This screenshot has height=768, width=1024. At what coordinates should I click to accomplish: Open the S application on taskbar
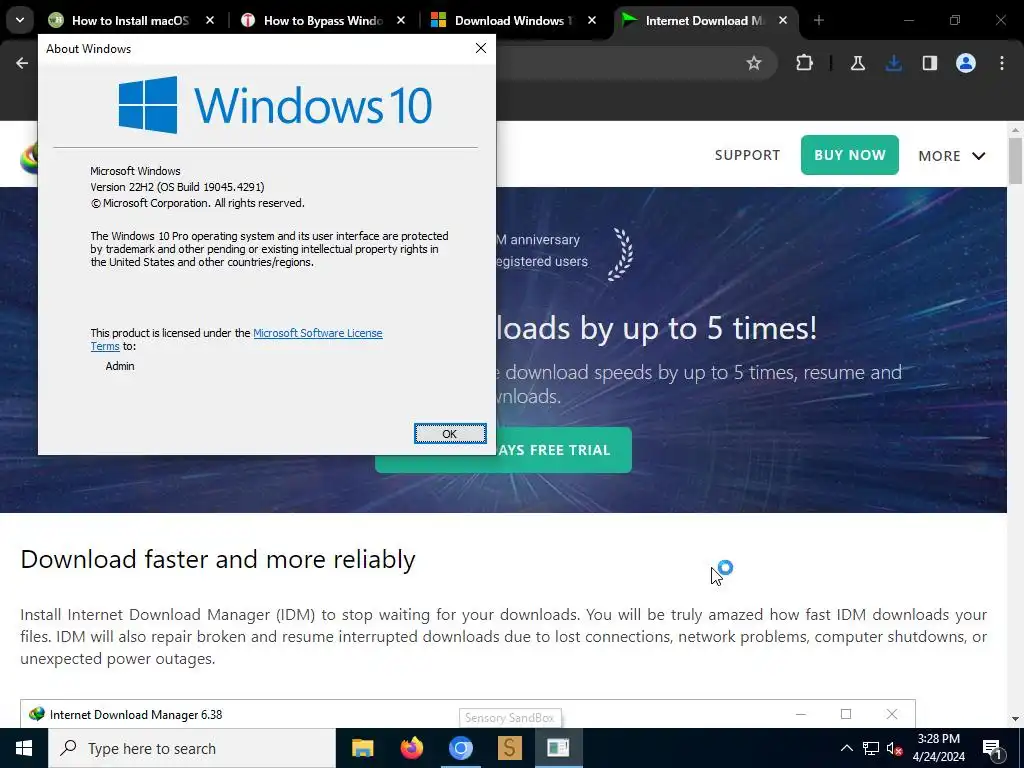[x=509, y=748]
